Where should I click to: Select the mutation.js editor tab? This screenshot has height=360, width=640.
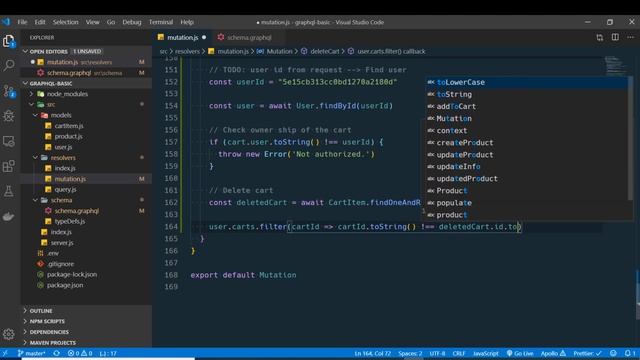[x=182, y=38]
